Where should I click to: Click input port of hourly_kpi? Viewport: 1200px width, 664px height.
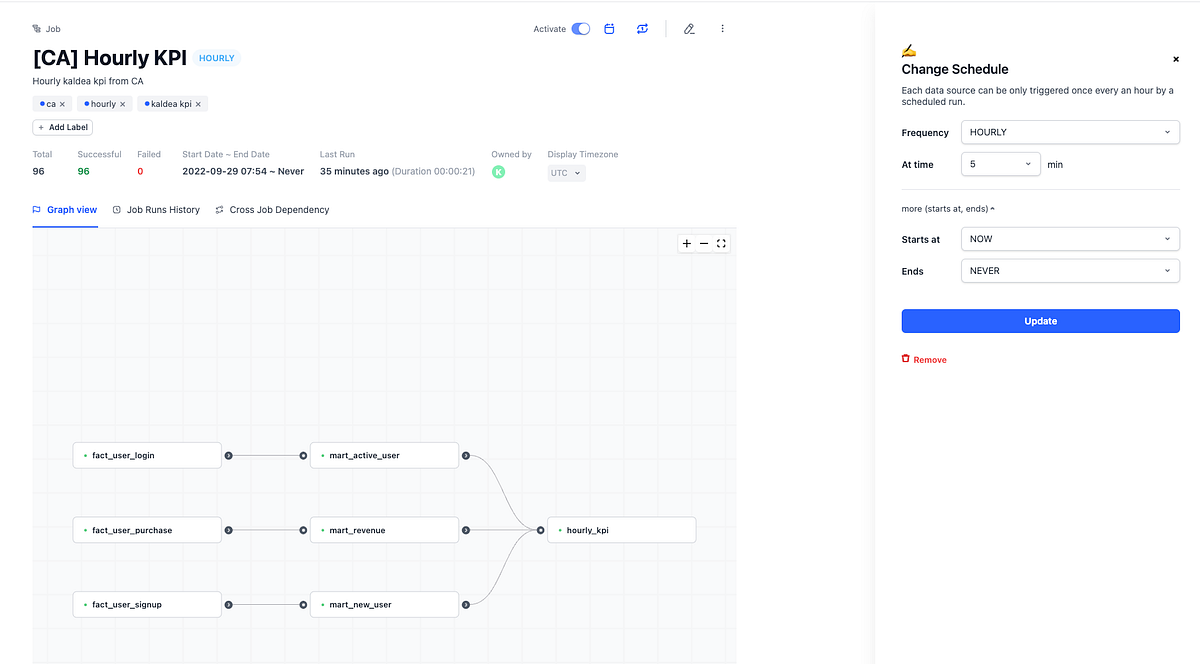click(x=540, y=530)
